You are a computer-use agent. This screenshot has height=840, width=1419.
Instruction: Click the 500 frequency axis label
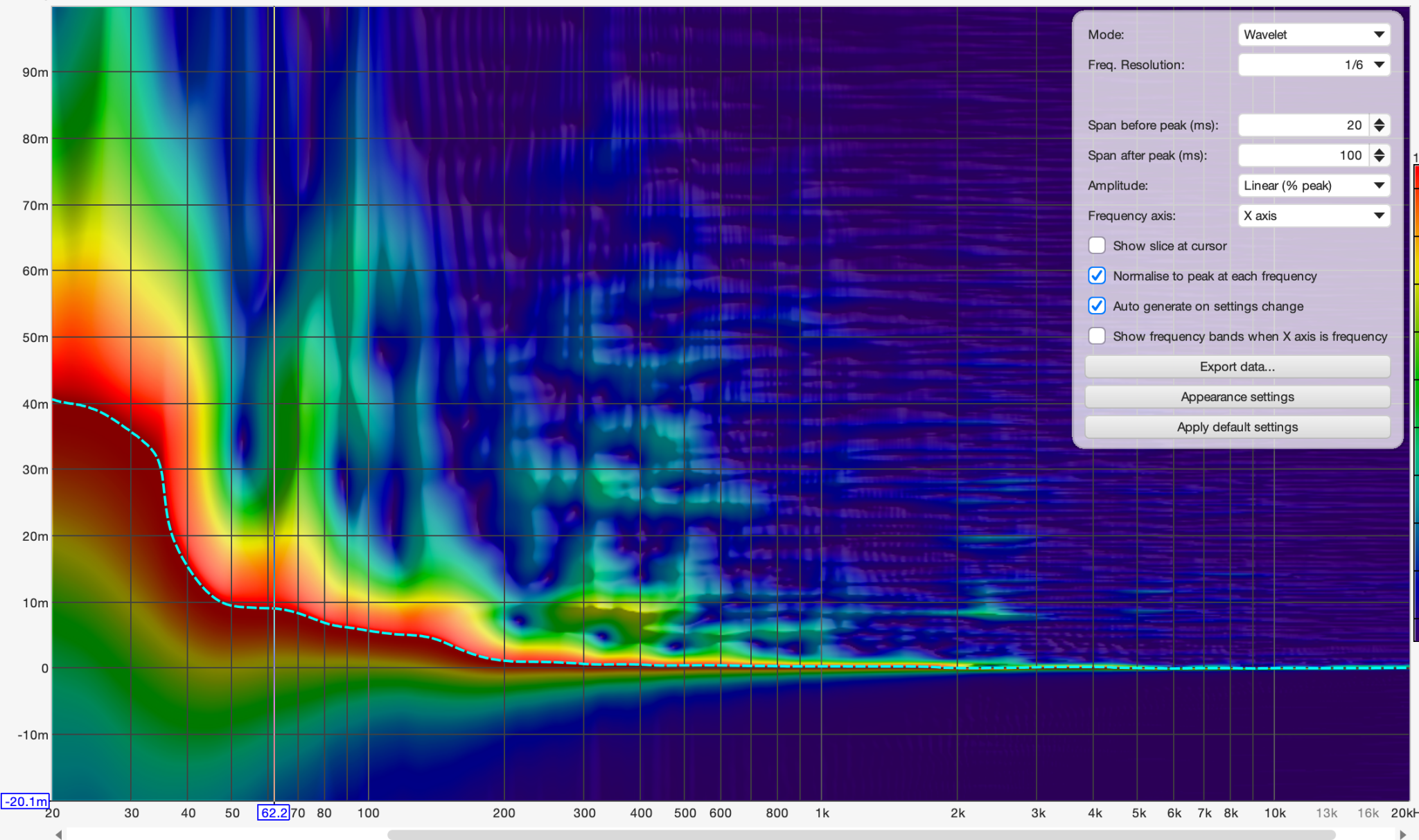click(685, 813)
